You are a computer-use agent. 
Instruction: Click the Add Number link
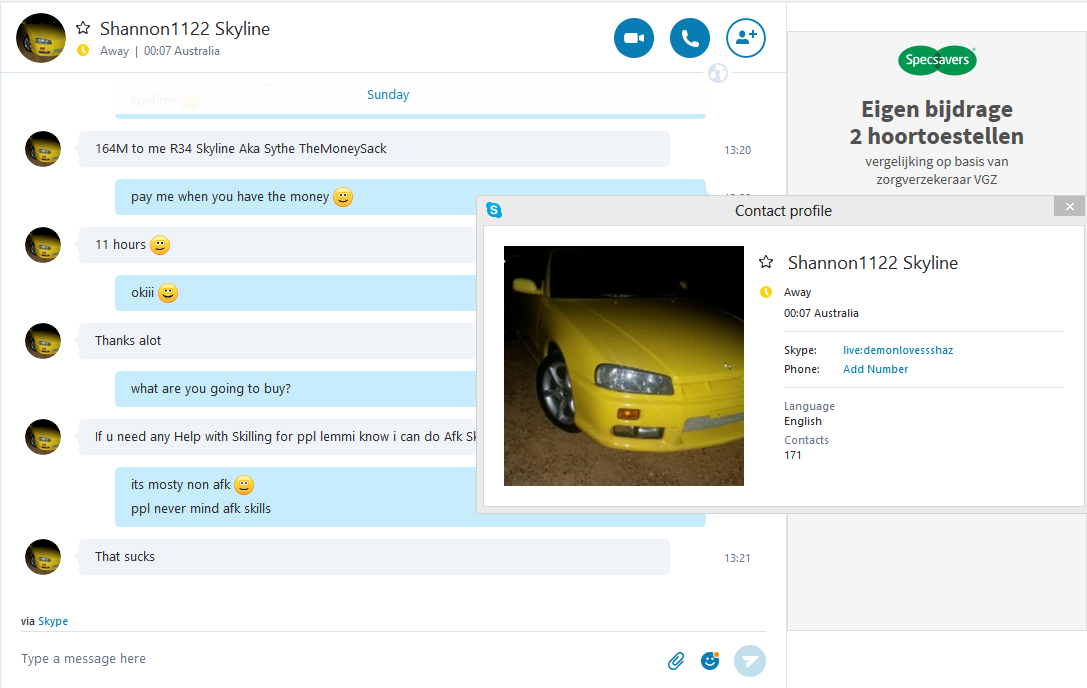point(875,369)
